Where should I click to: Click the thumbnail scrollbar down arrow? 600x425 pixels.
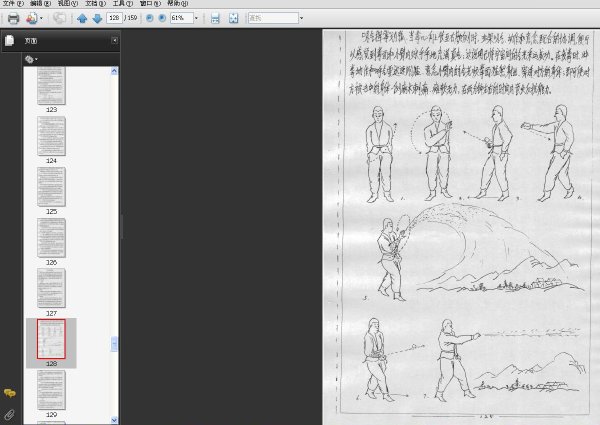pyautogui.click(x=114, y=420)
